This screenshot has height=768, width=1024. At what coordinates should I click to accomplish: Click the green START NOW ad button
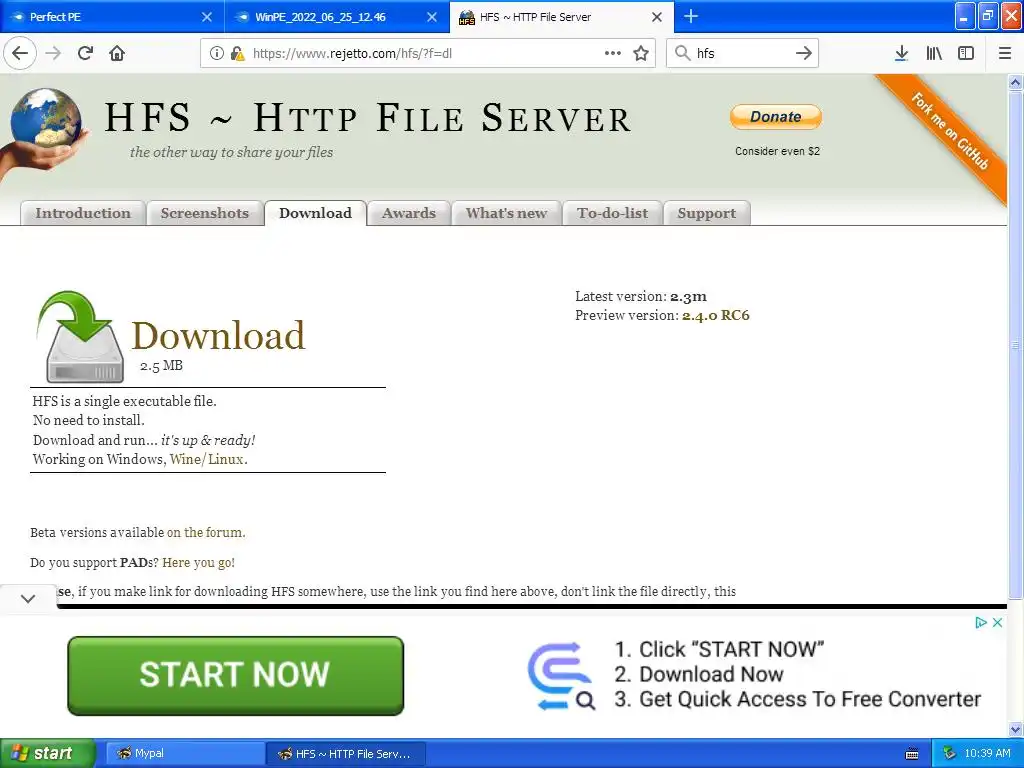[236, 676]
